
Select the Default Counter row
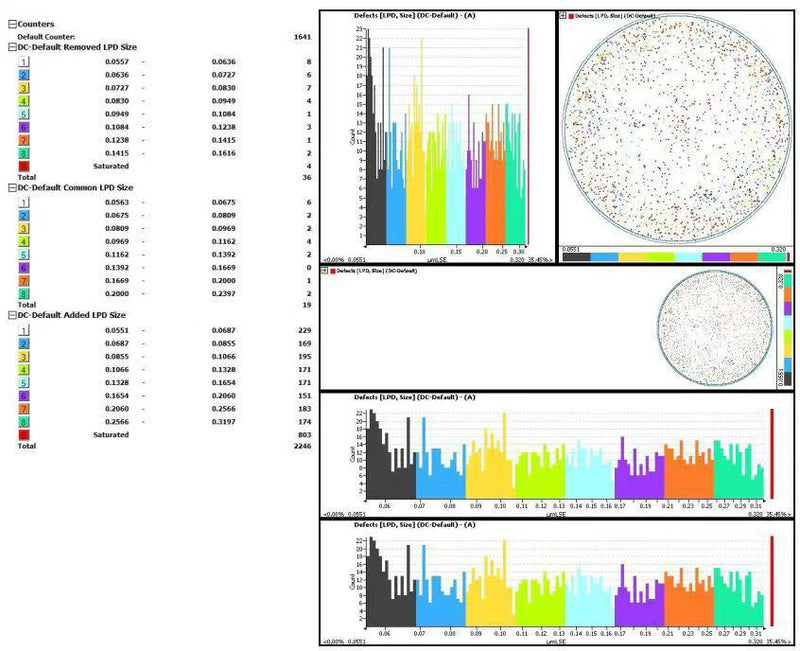tap(164, 37)
